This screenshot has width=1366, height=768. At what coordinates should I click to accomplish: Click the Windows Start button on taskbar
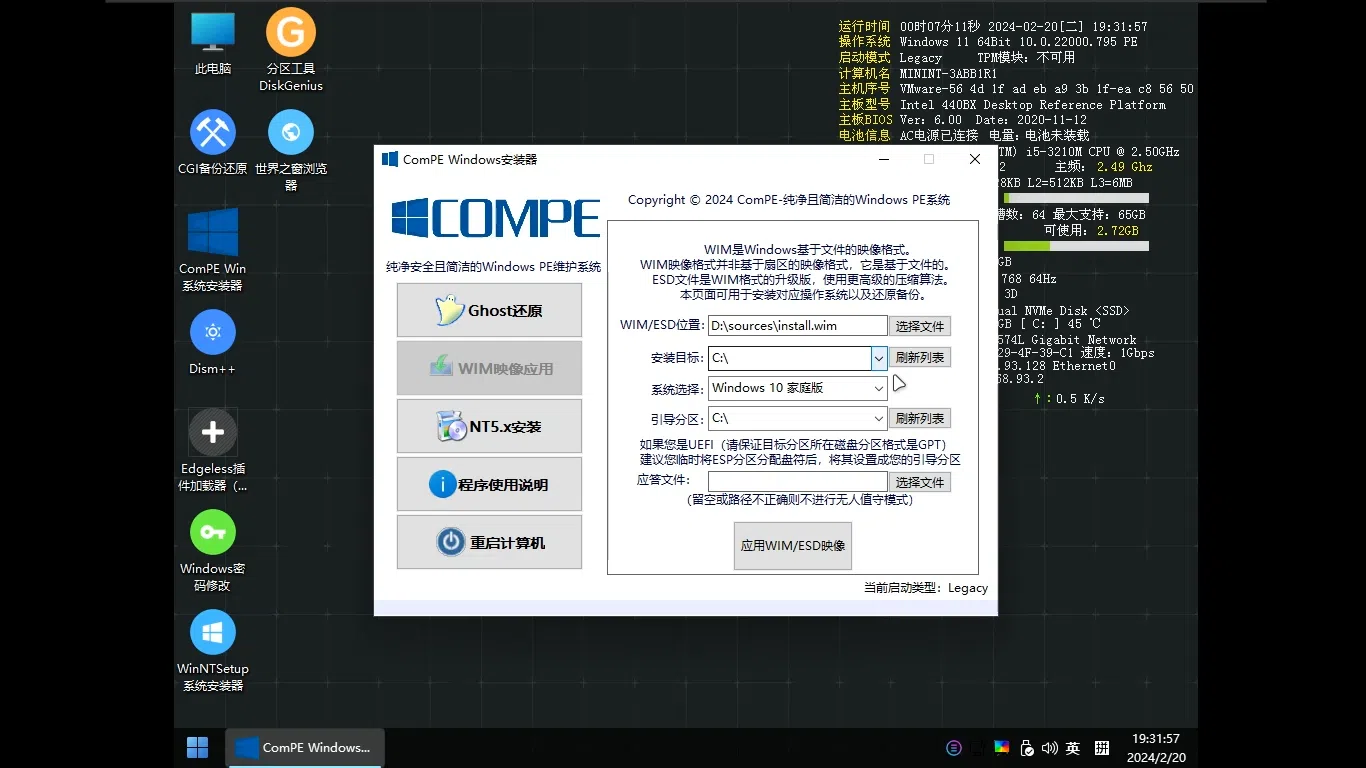[x=198, y=747]
